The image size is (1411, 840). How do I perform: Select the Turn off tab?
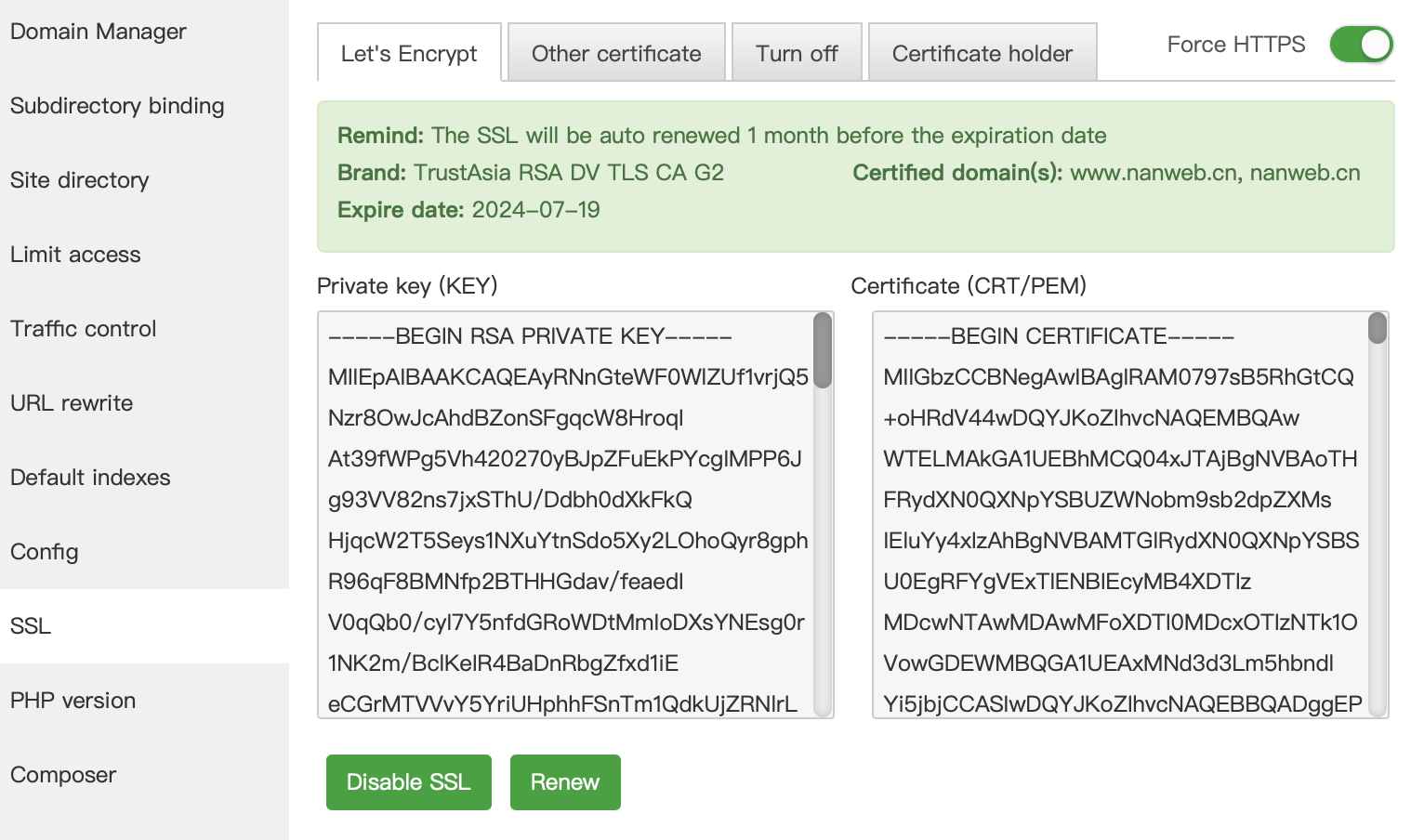coord(797,54)
